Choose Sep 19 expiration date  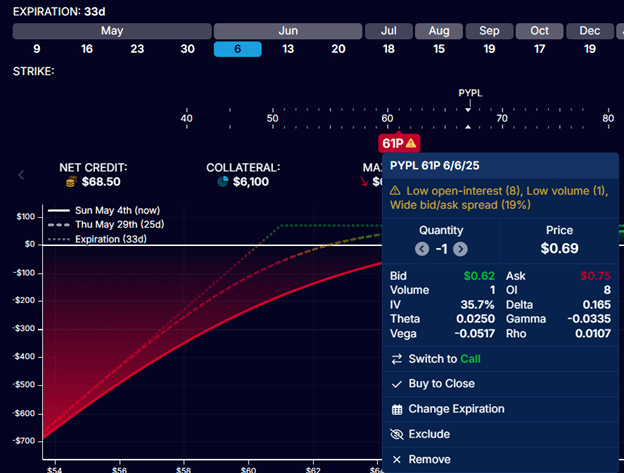[489, 49]
